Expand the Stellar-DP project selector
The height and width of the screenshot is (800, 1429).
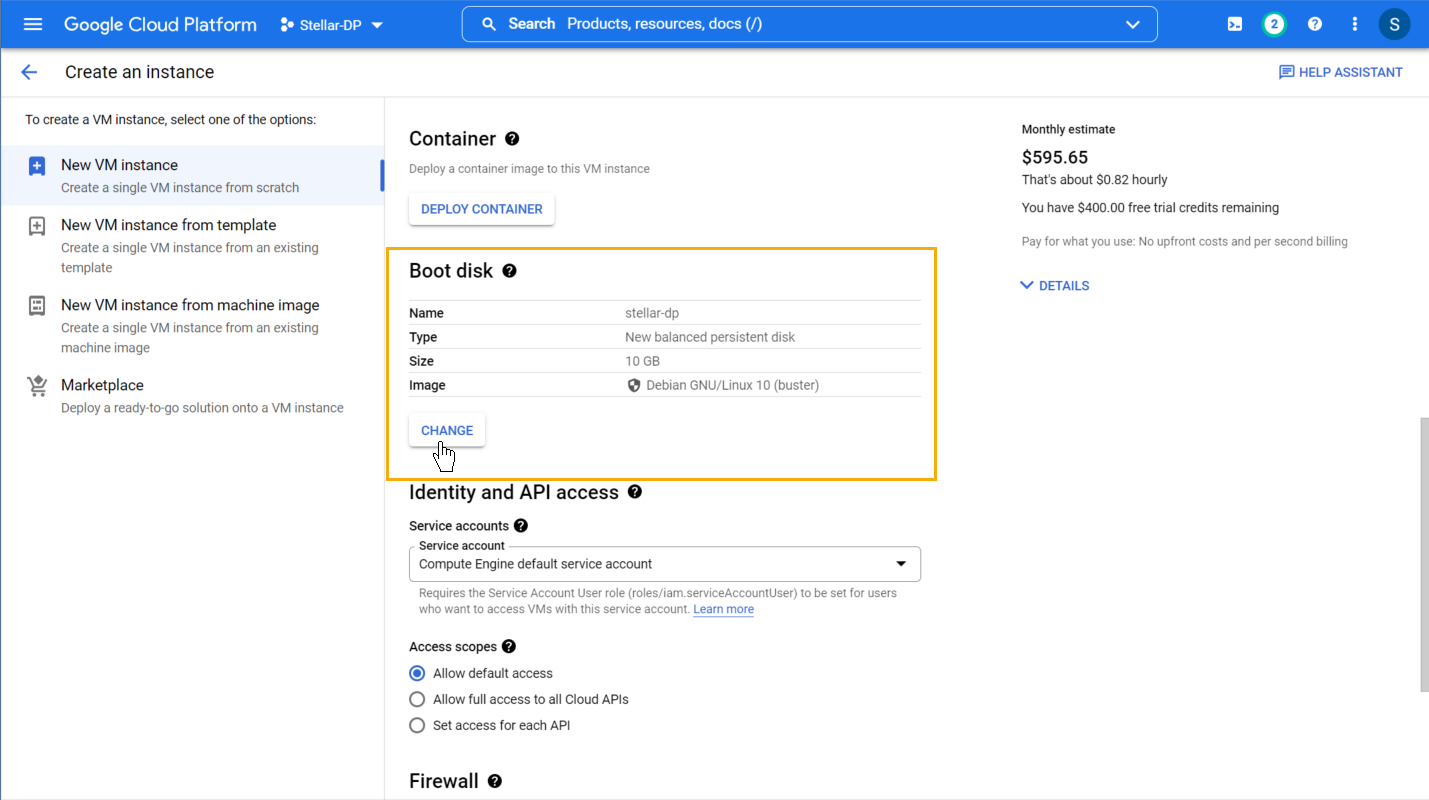[x=331, y=25]
